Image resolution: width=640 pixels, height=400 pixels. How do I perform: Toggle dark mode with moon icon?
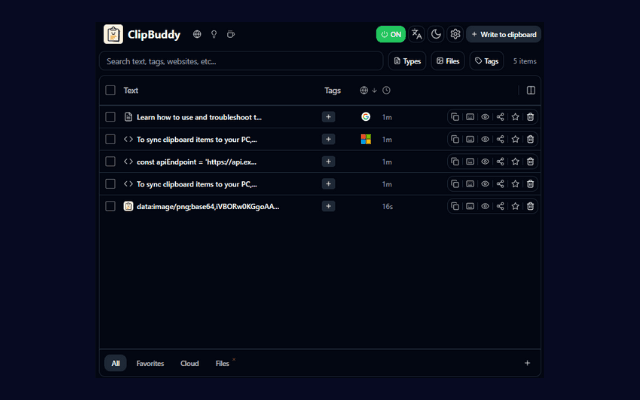436,34
